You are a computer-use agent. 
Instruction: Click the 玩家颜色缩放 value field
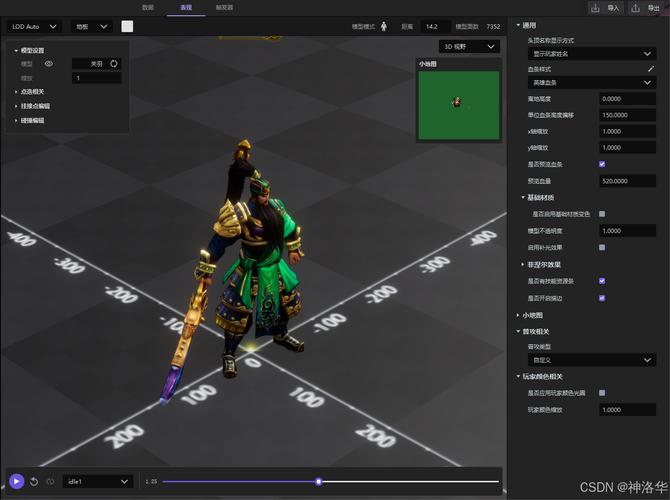pyautogui.click(x=627, y=410)
